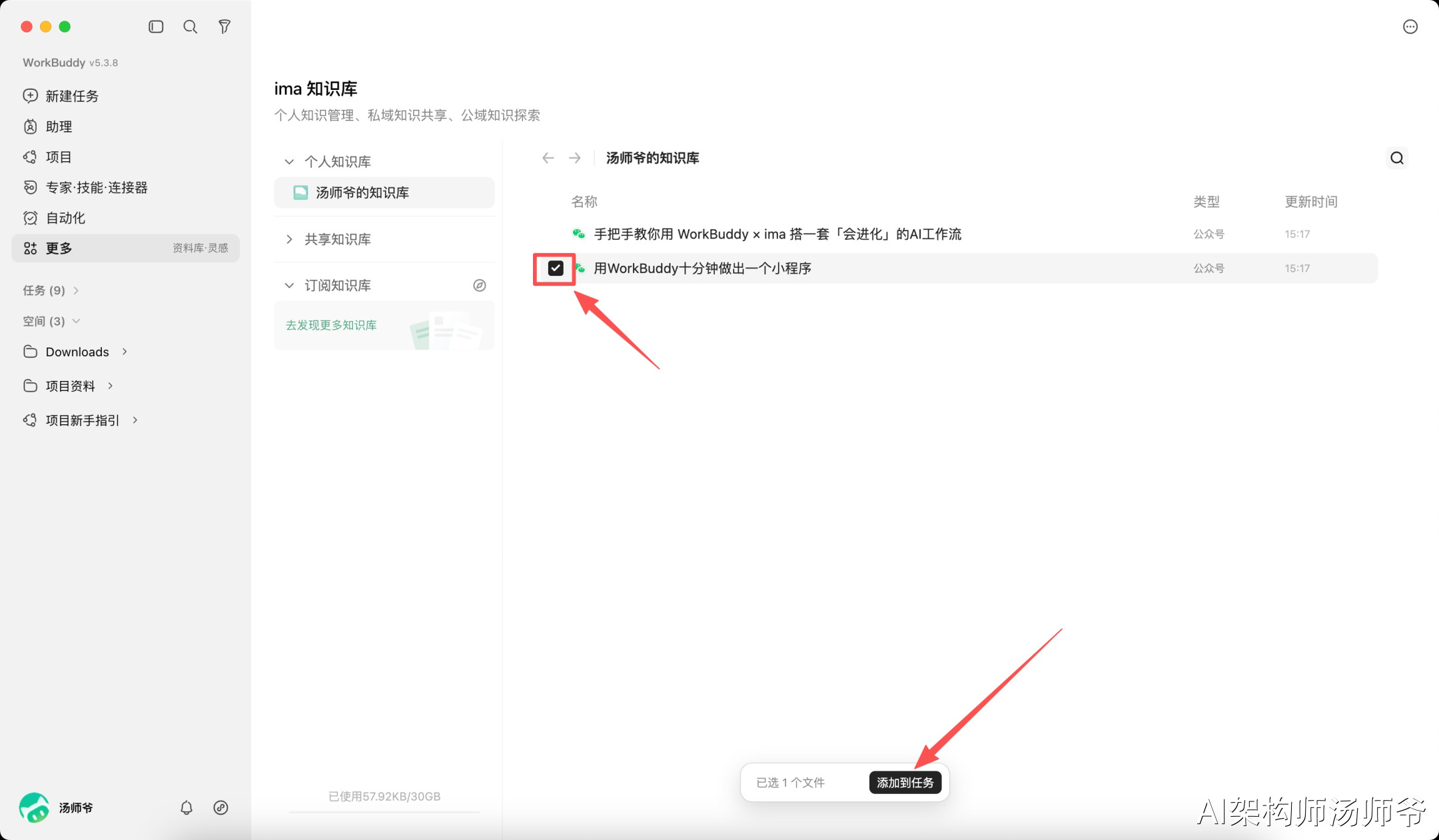Click the 添加到任务 button
The height and width of the screenshot is (840, 1439).
click(905, 783)
